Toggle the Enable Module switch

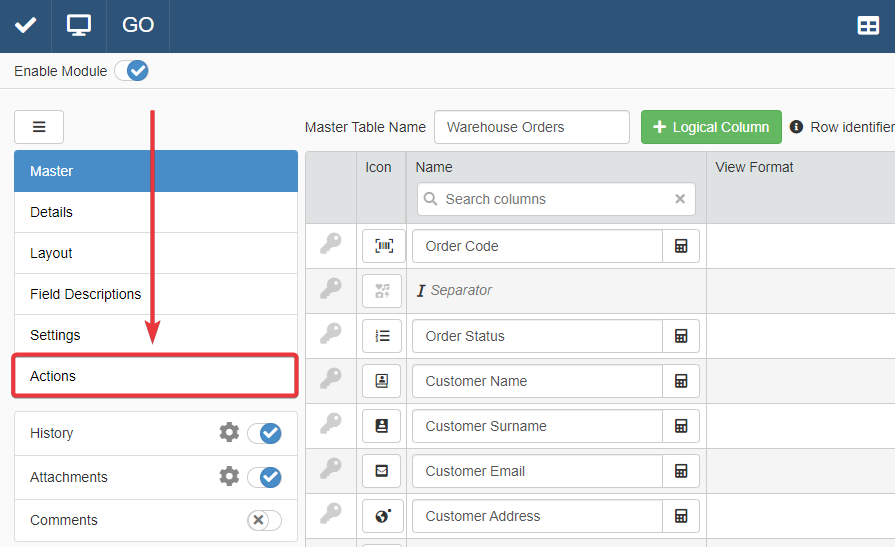click(x=131, y=71)
